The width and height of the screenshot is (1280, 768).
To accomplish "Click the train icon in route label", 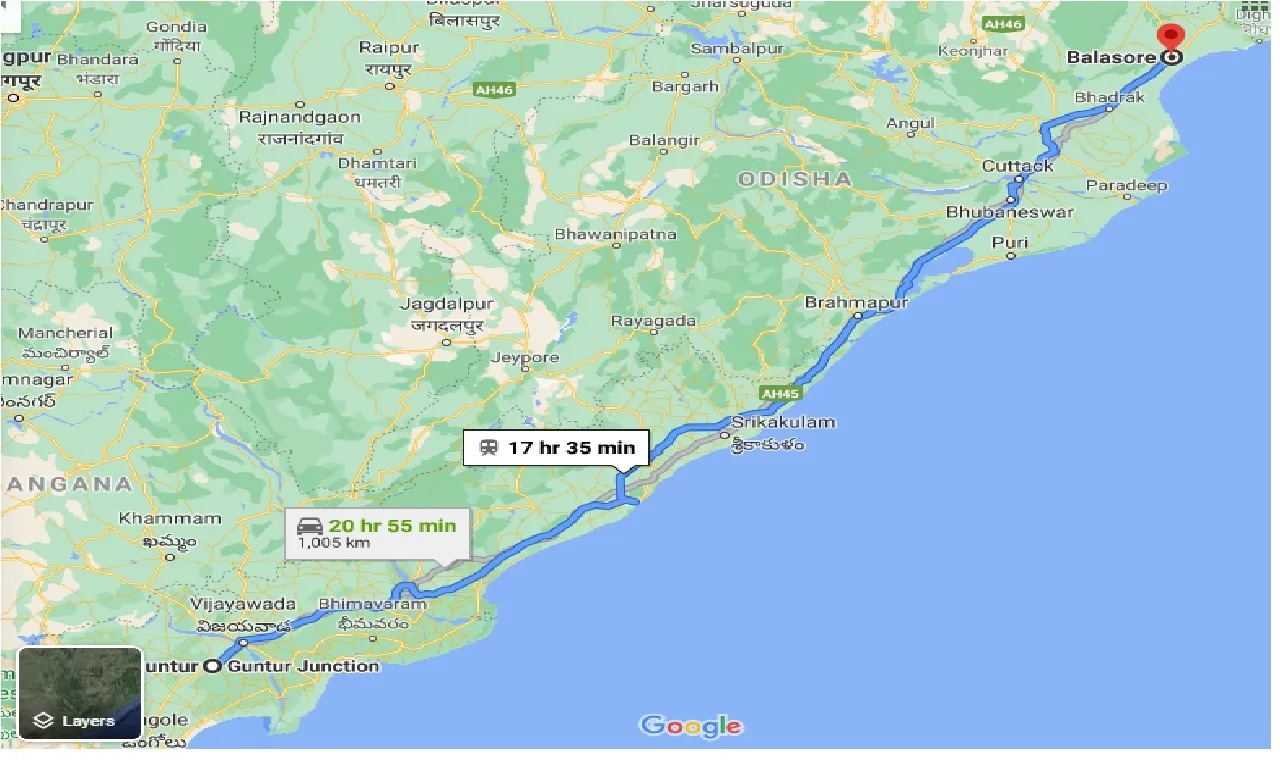I will 488,447.
